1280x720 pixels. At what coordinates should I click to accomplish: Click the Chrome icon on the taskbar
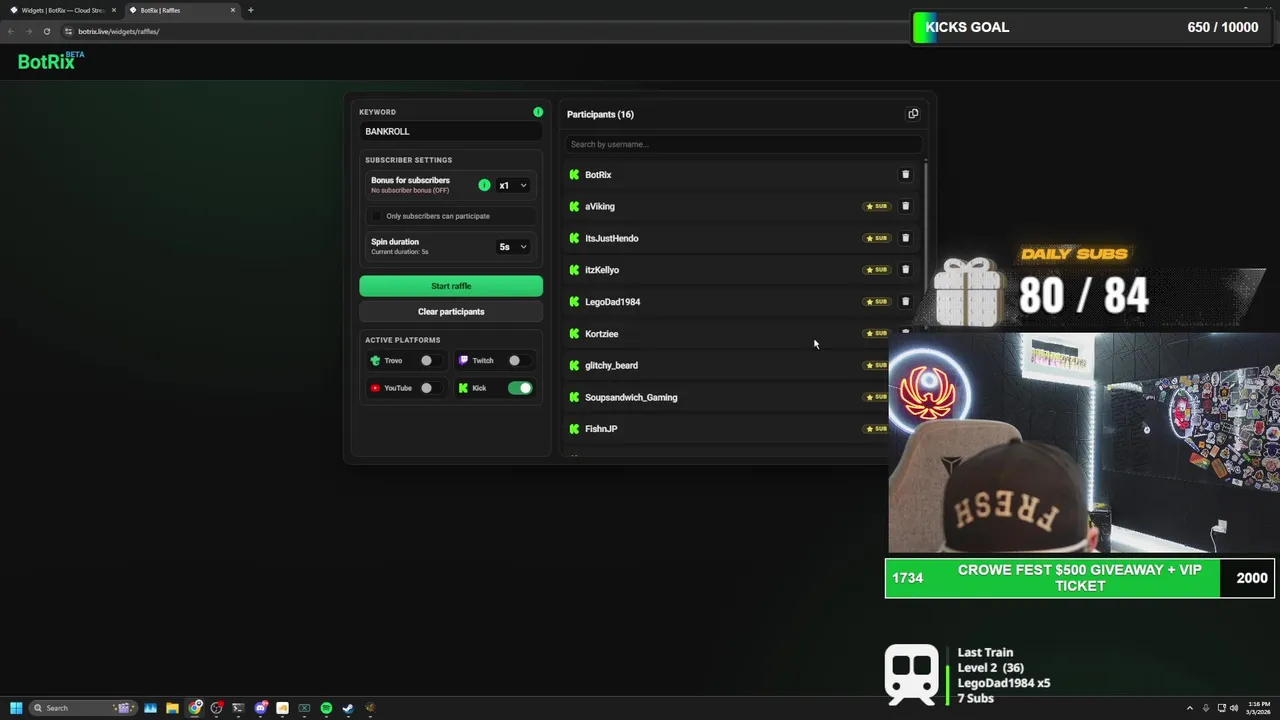tap(195, 708)
